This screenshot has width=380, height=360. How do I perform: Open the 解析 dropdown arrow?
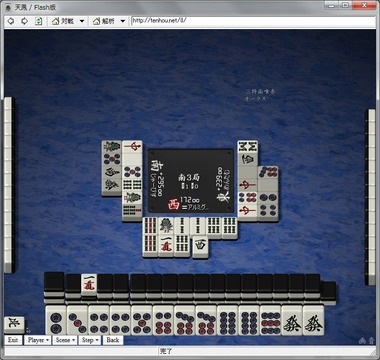pos(123,21)
